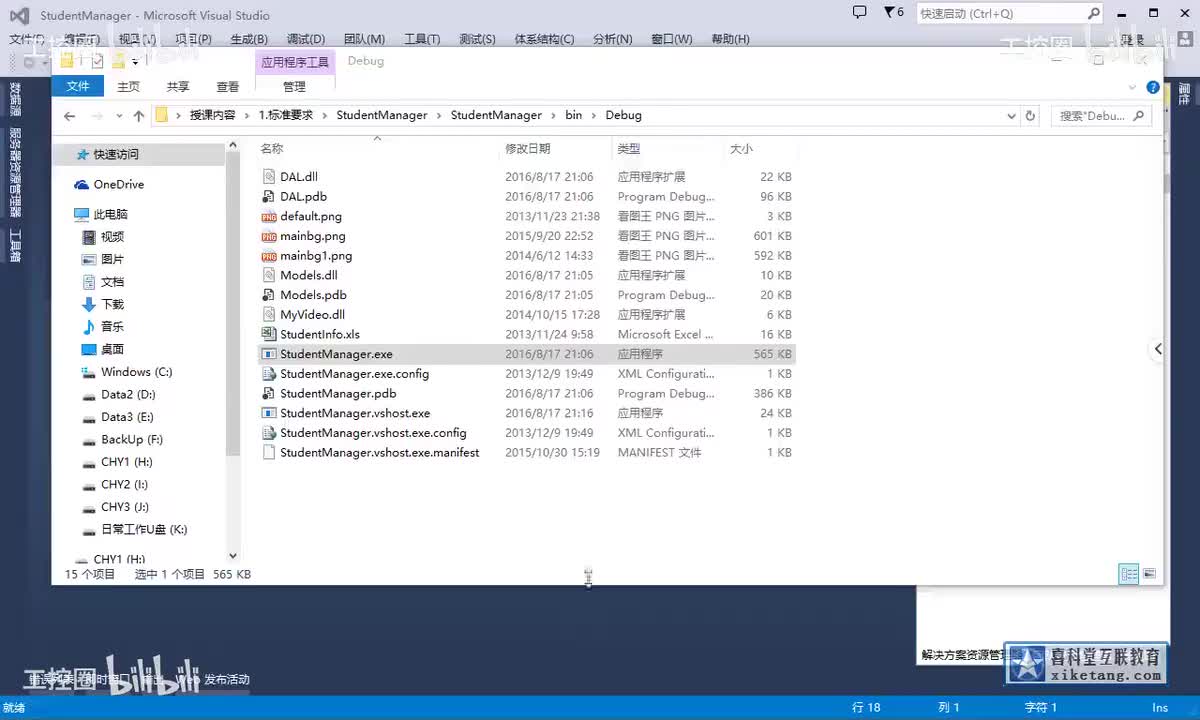This screenshot has width=1200, height=720.
Task: Expand breadcrumb chevron after 1.标准要求
Action: point(325,115)
